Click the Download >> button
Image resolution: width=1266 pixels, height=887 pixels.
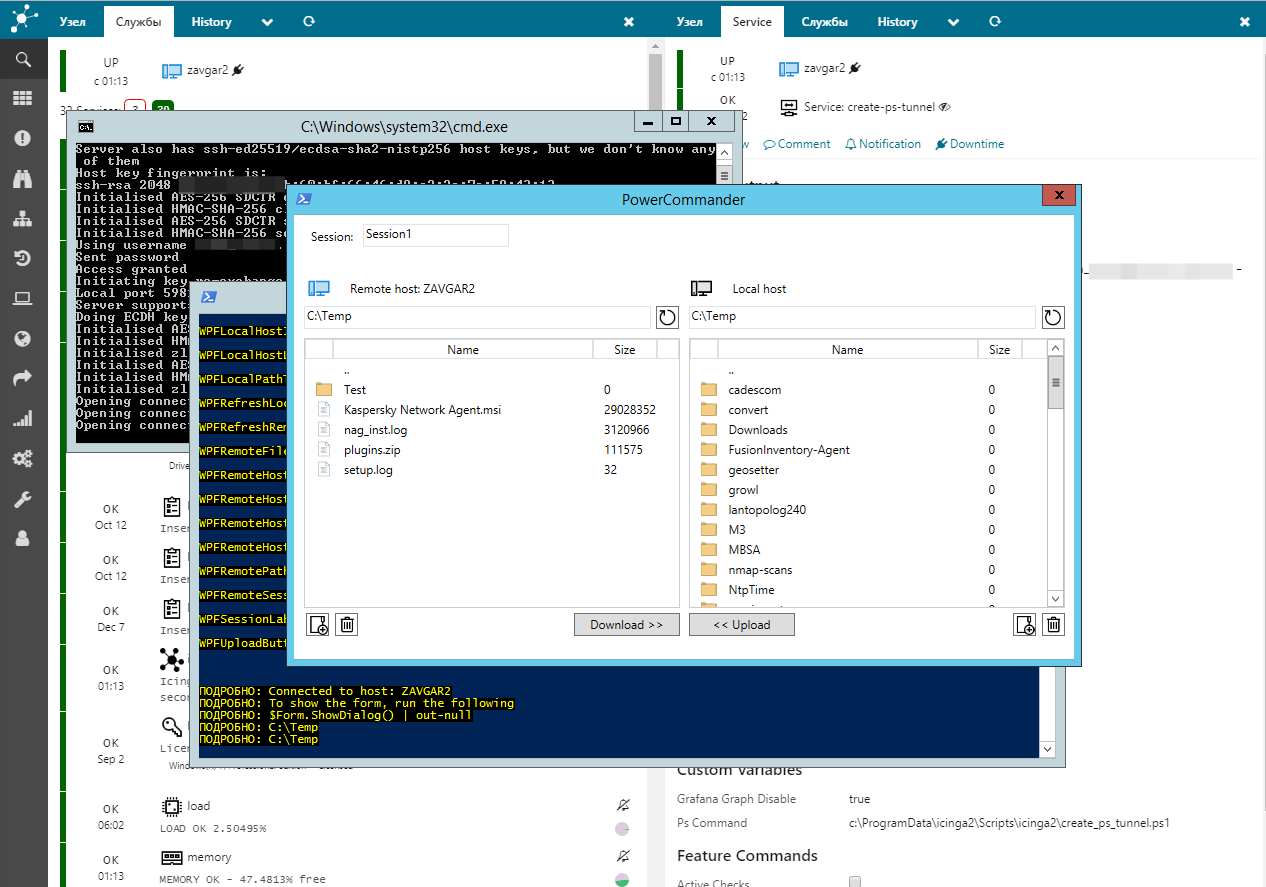[x=626, y=625]
